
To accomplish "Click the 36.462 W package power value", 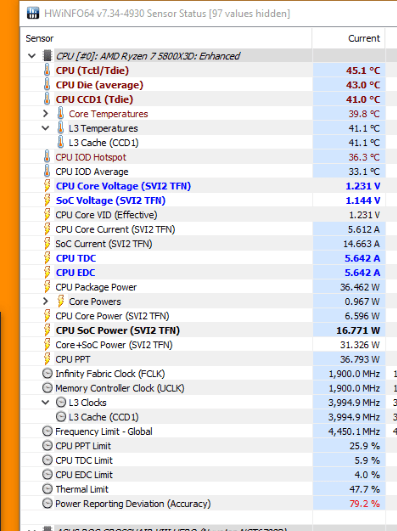I will (360, 287).
